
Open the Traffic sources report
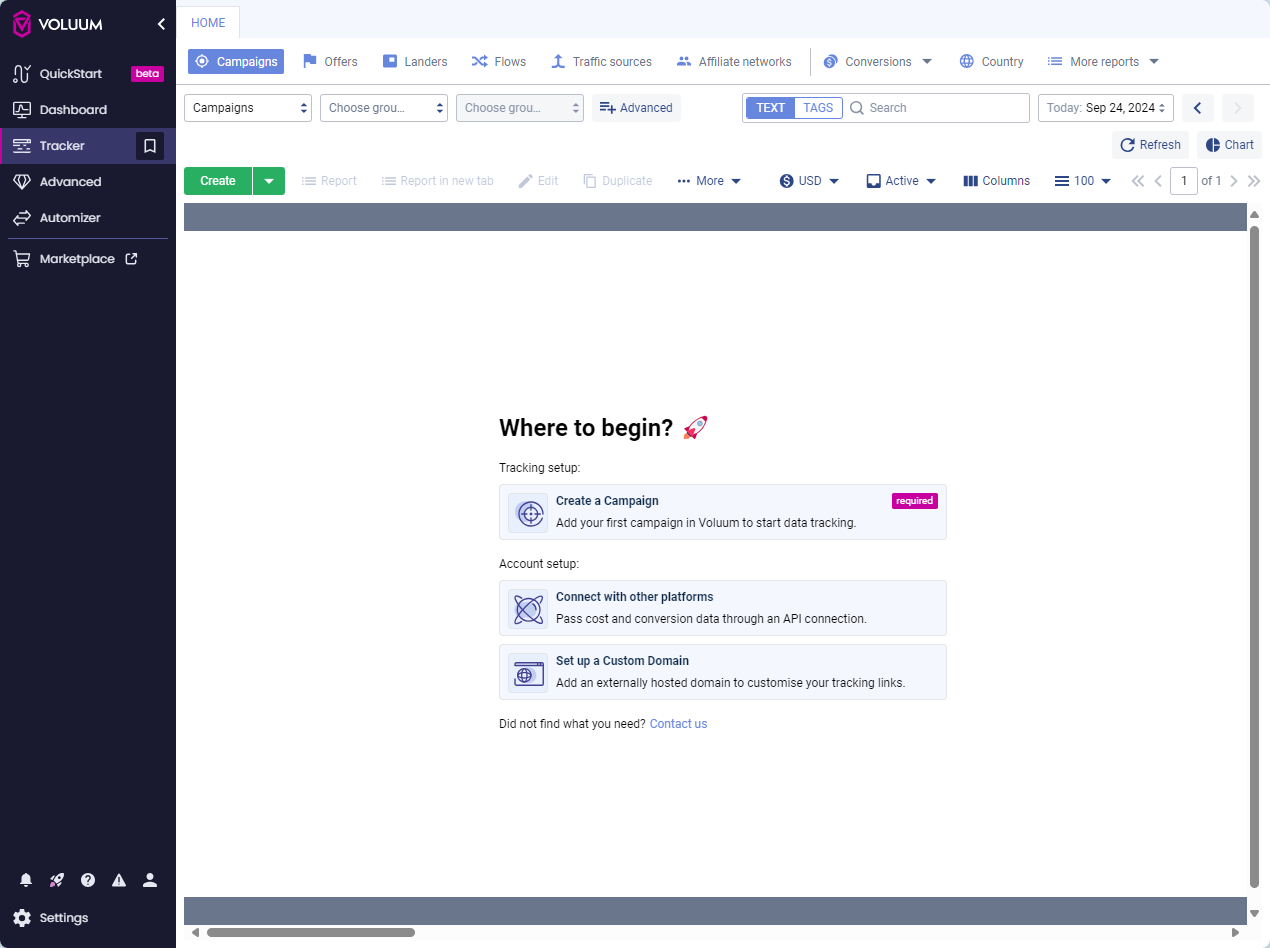coord(601,62)
